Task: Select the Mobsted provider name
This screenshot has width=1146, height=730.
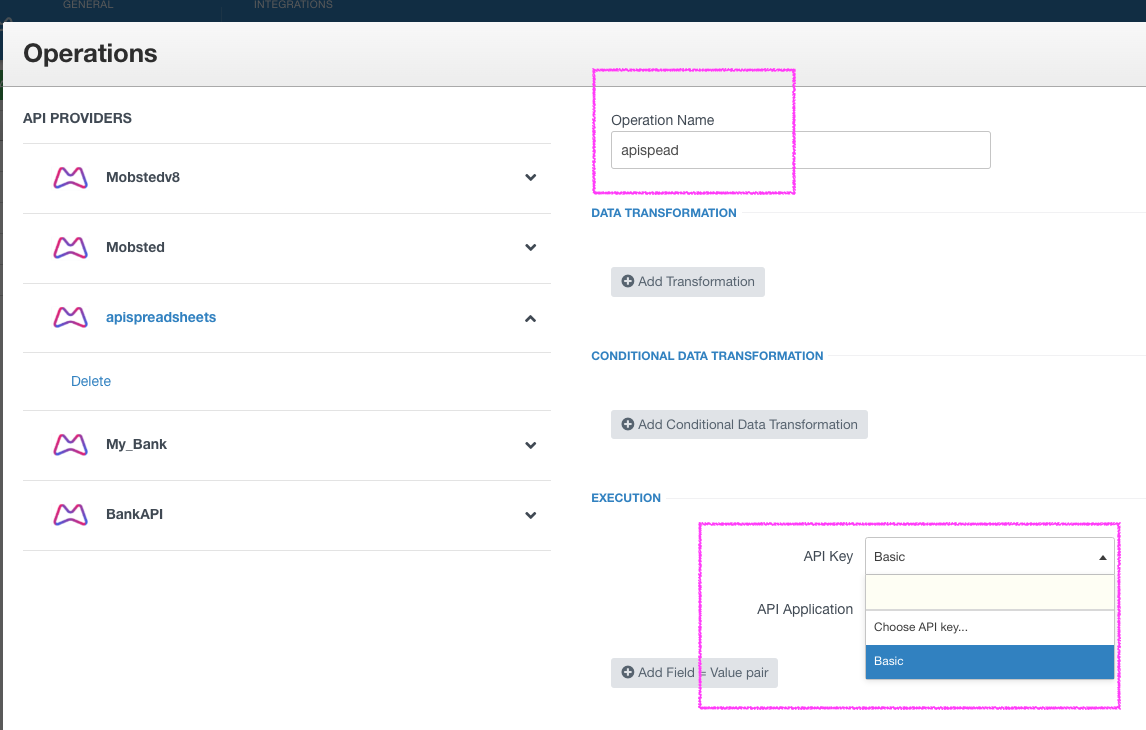Action: (x=135, y=248)
